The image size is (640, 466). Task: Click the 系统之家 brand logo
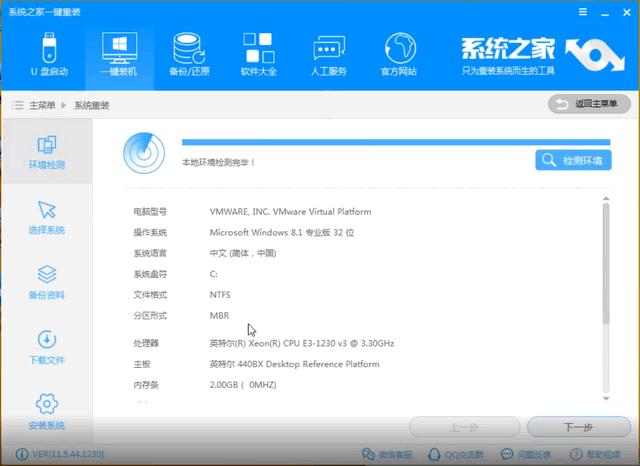pos(542,56)
